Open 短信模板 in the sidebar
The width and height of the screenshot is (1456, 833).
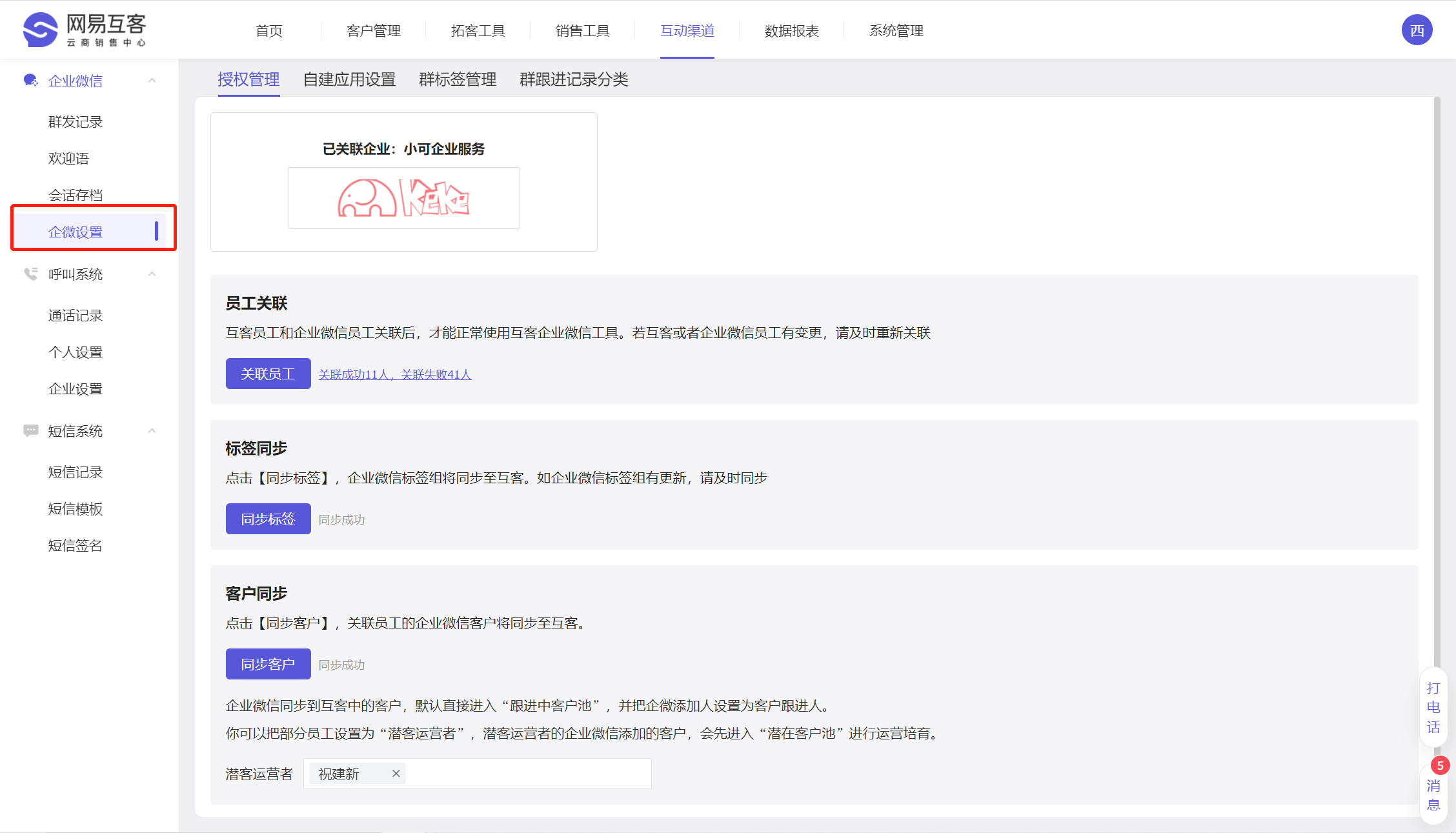pos(76,508)
